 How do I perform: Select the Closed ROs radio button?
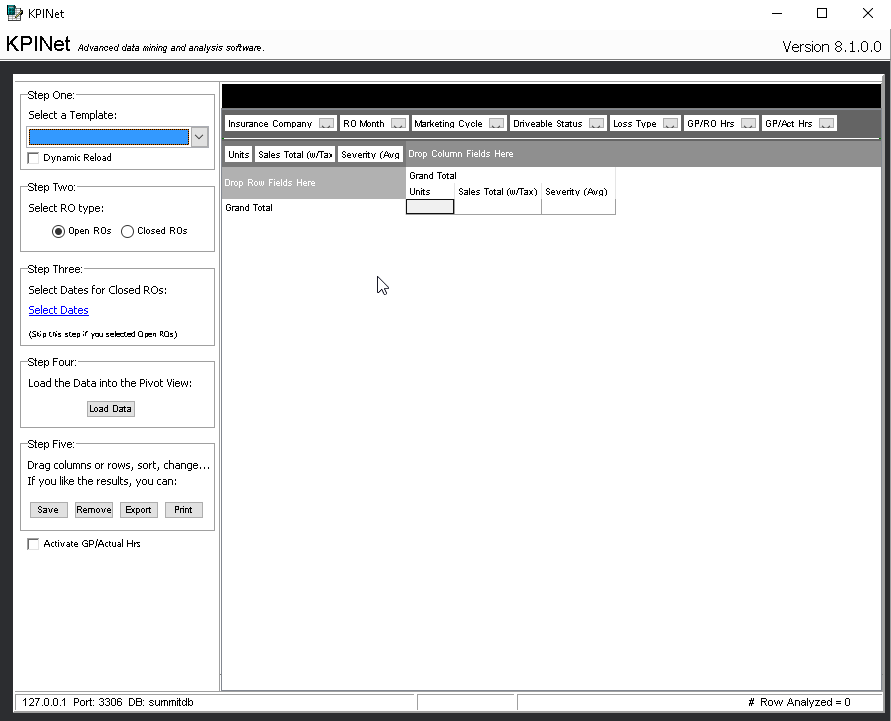pos(127,231)
